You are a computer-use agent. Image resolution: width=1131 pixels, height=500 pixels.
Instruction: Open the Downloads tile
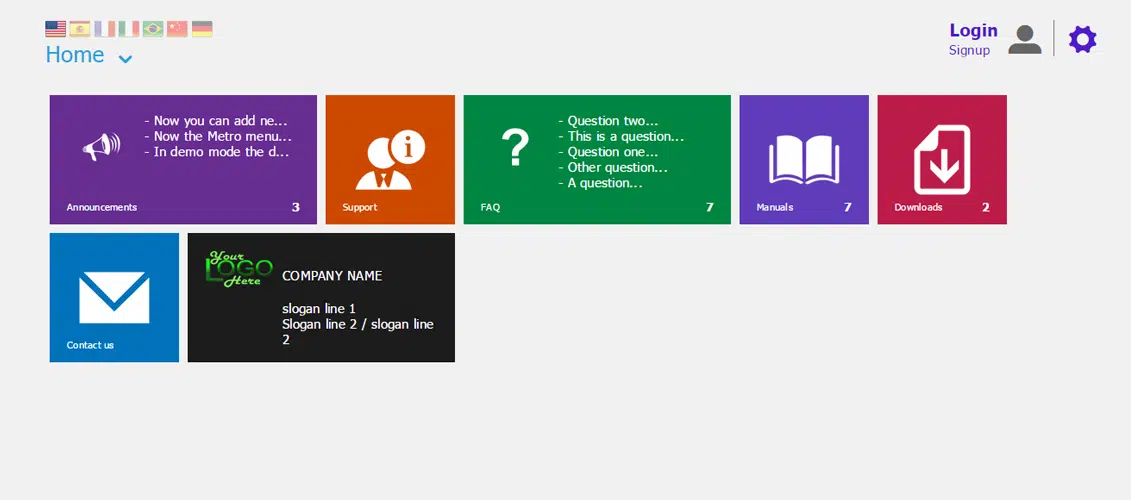(x=942, y=160)
